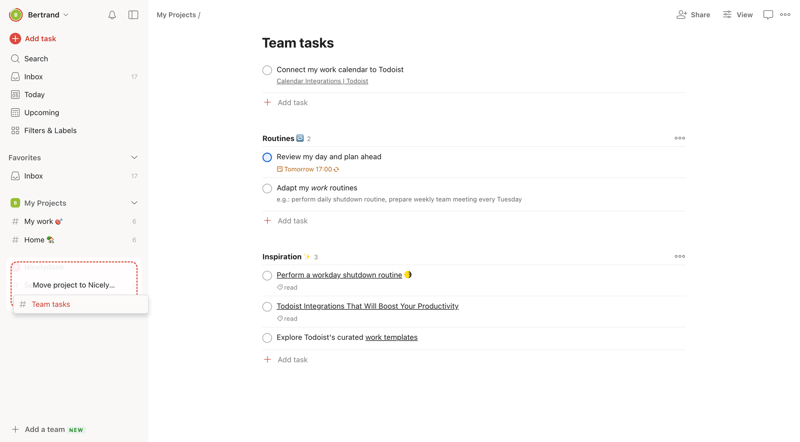Click the plus icon in the Inspiration section
Screen dimensions: 800x442
point(267,360)
